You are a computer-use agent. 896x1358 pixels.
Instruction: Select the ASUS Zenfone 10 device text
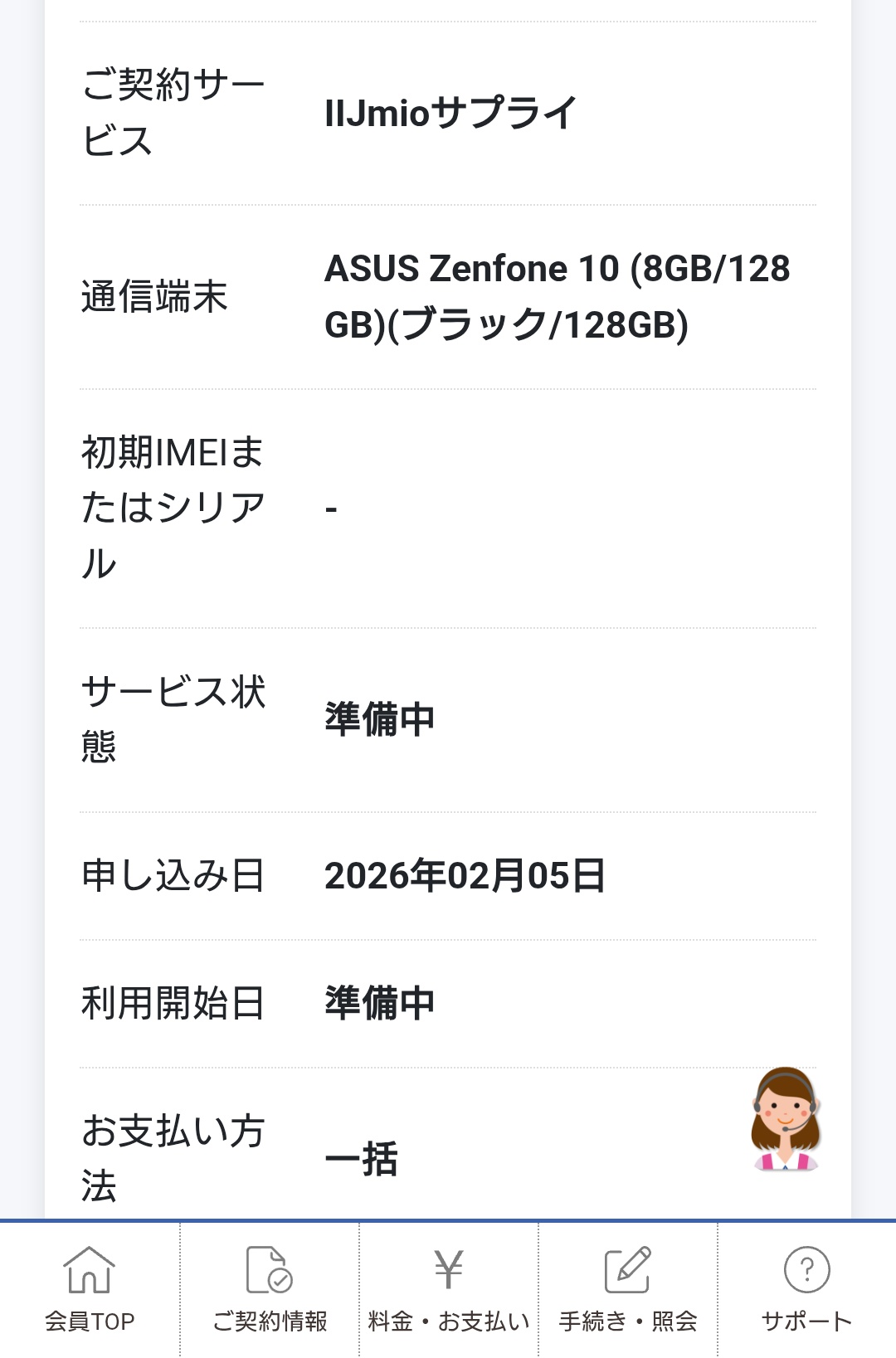tap(557, 296)
